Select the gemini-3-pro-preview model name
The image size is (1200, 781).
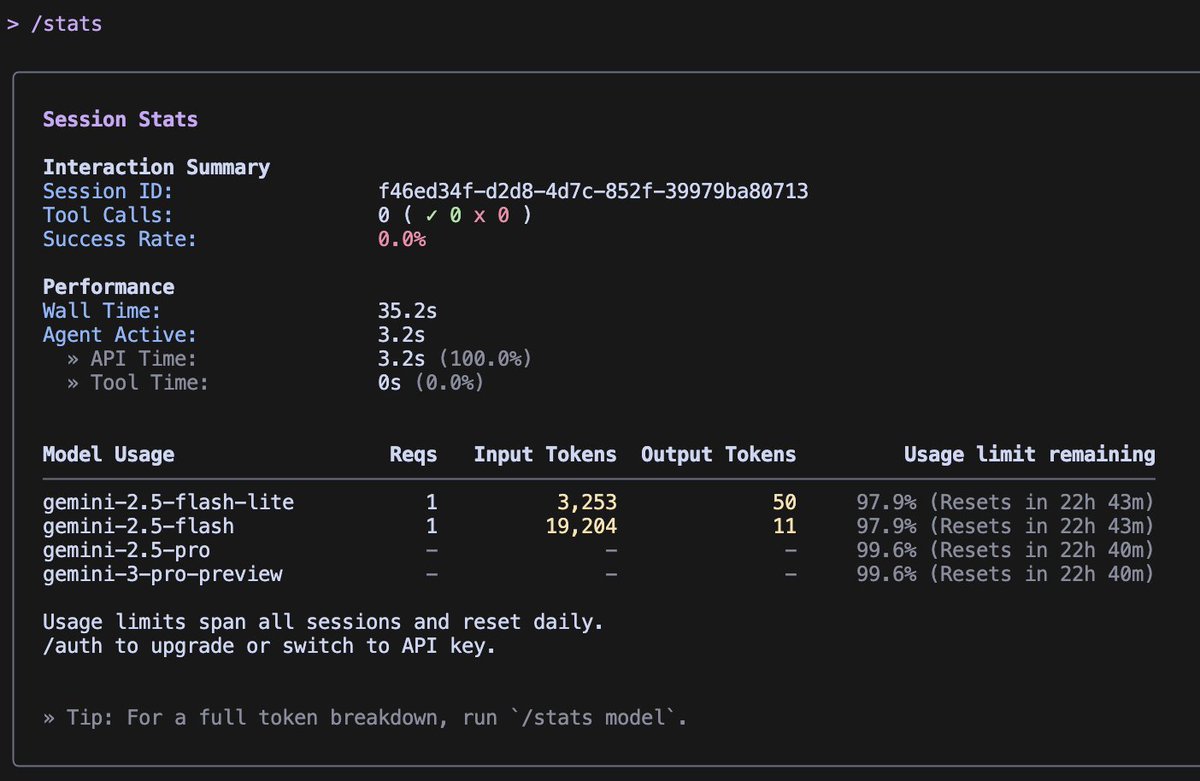[x=162, y=575]
